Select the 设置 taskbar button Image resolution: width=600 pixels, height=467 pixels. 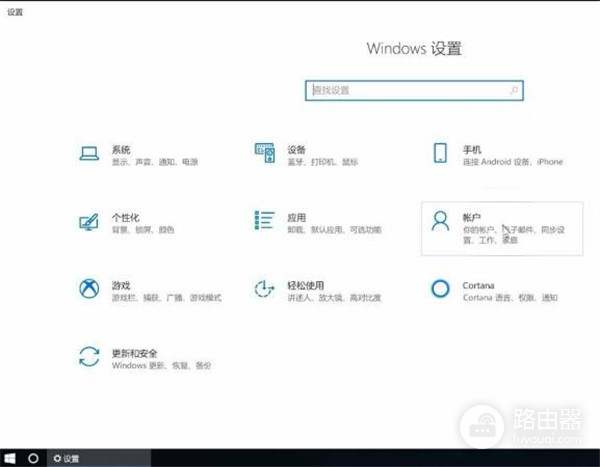99,458
